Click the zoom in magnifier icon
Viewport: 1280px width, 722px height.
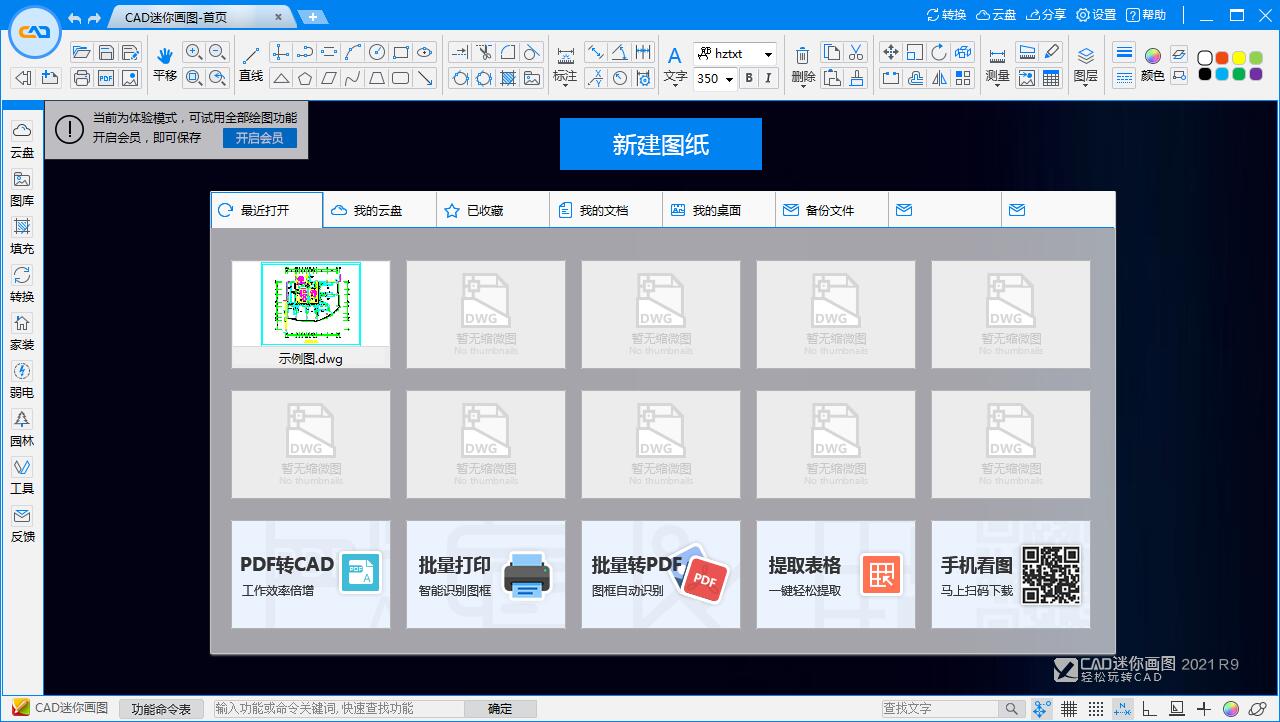point(194,52)
